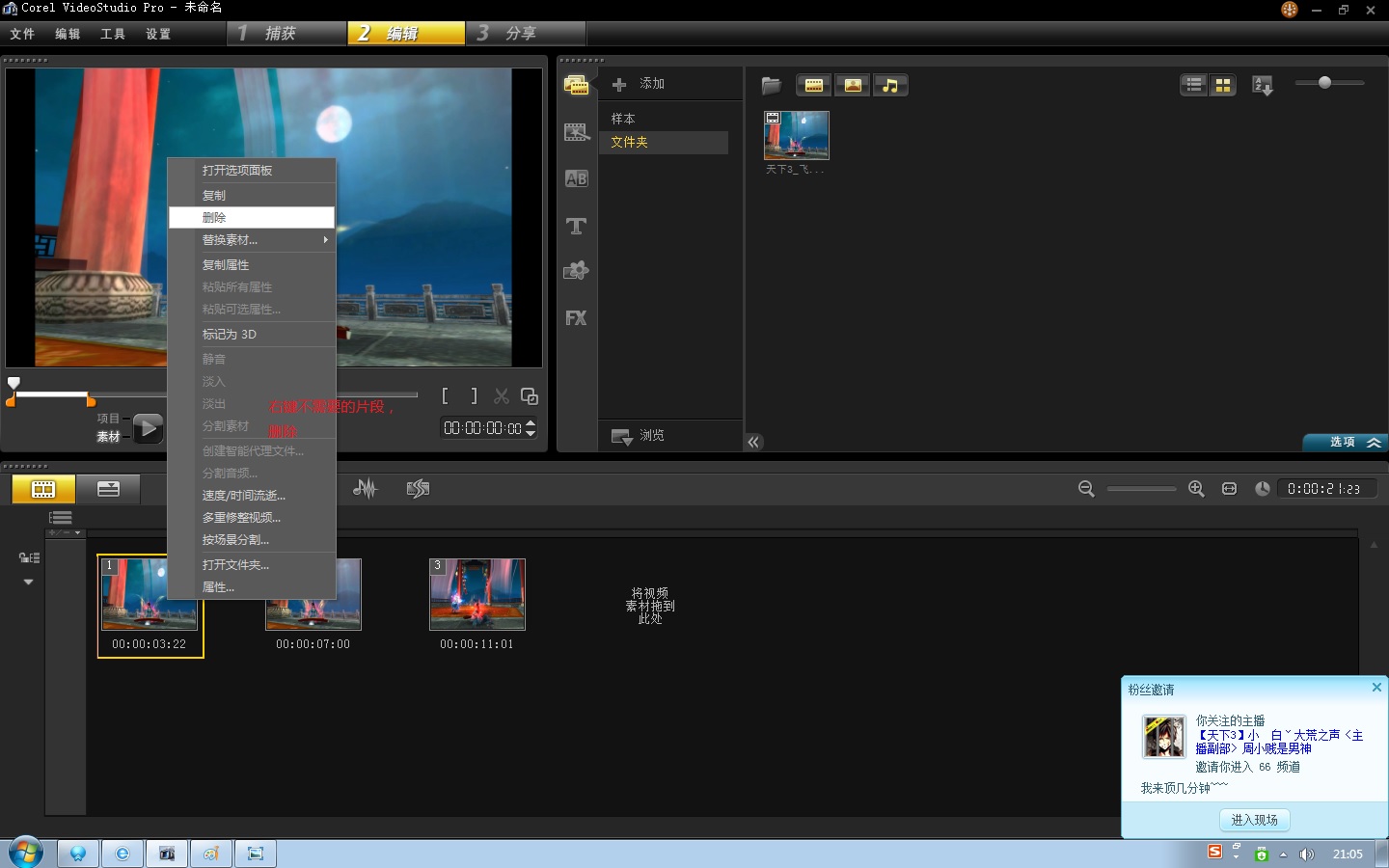
Task: Click the ripple editing lock icon
Action: click(x=29, y=557)
